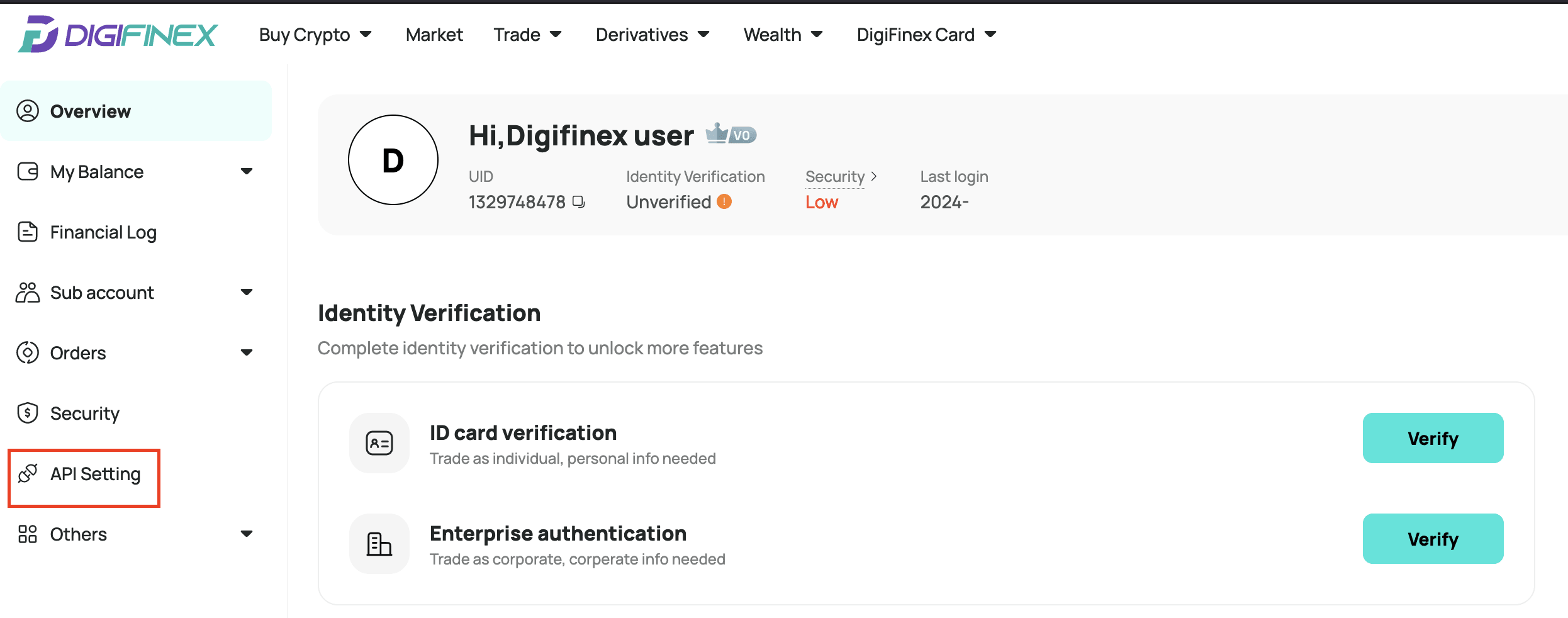
Task: Click the UID number 1329748478
Action: (x=517, y=202)
